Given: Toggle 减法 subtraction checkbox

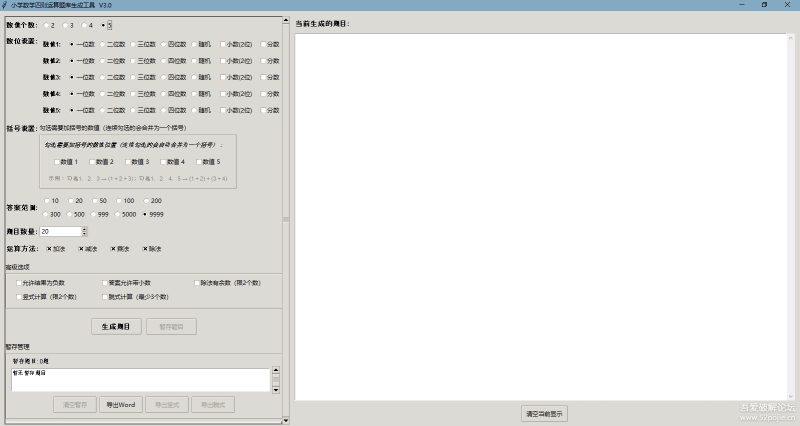Looking at the screenshot, I should [x=88, y=249].
